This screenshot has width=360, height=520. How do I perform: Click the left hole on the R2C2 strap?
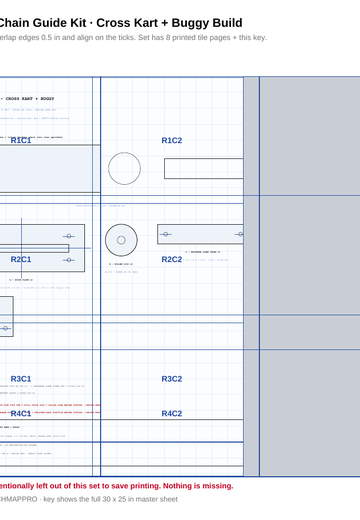[166, 234]
